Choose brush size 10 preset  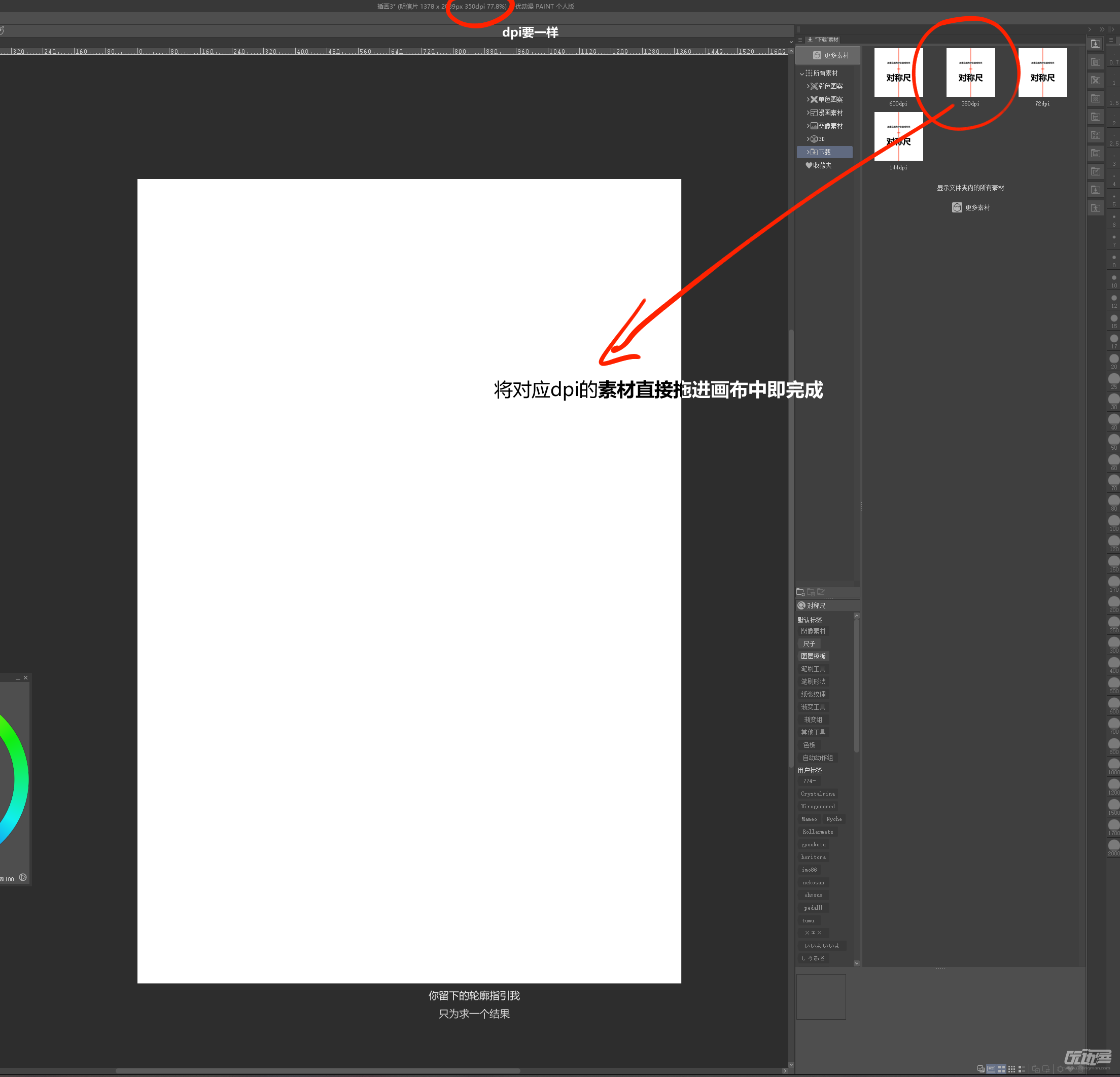[x=1114, y=280]
